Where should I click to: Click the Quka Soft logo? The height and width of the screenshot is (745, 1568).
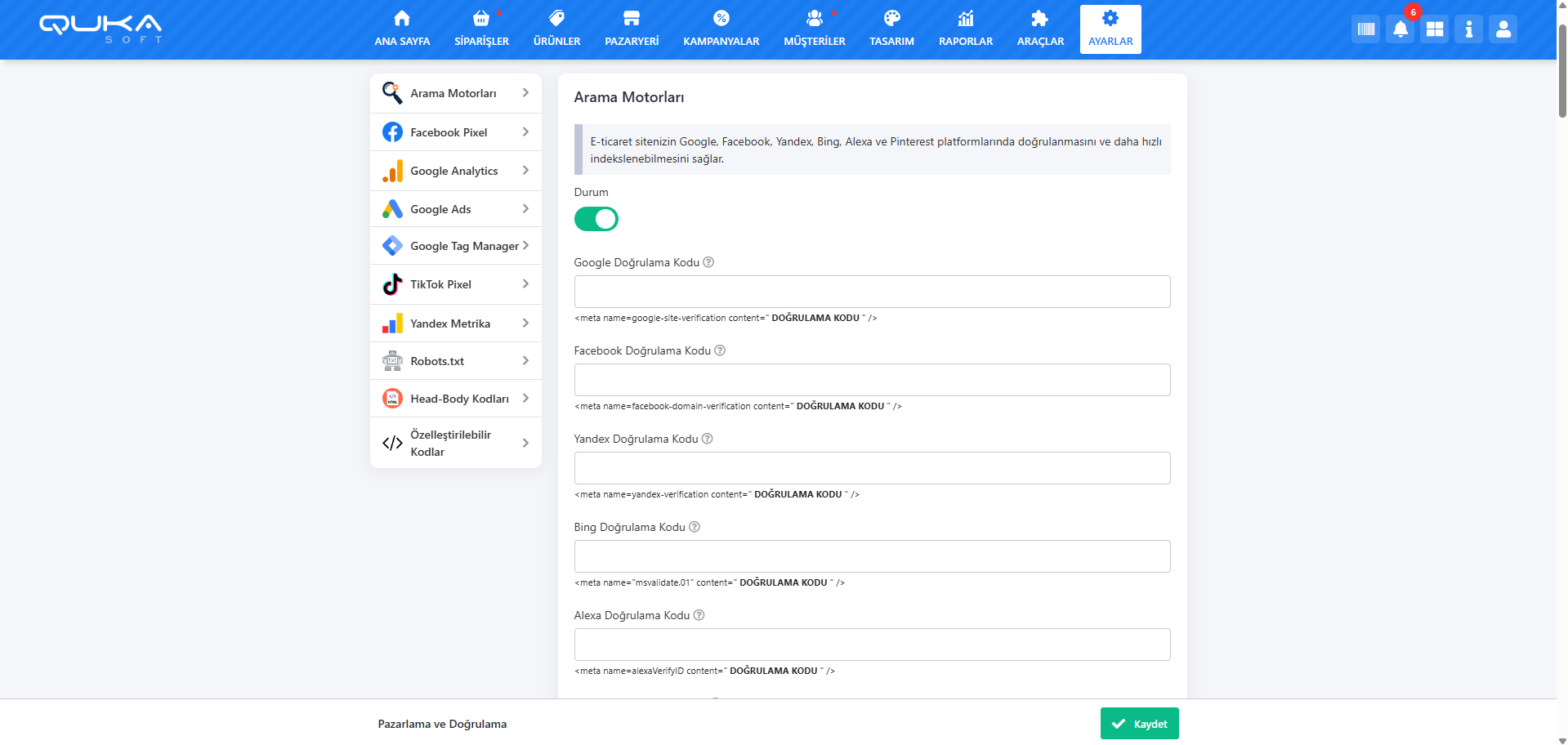101,28
